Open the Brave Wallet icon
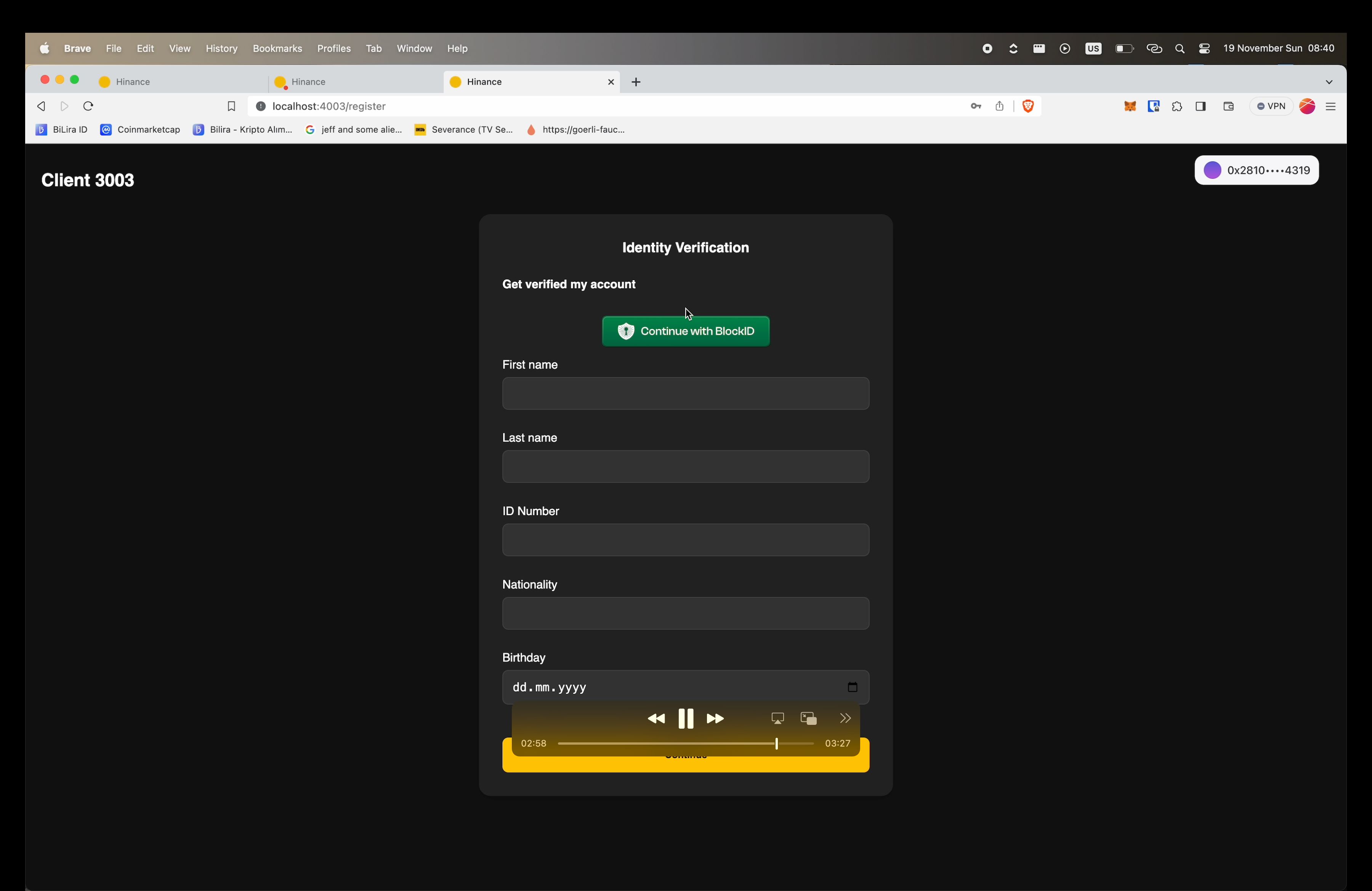The height and width of the screenshot is (891, 1372). pos(1228,106)
